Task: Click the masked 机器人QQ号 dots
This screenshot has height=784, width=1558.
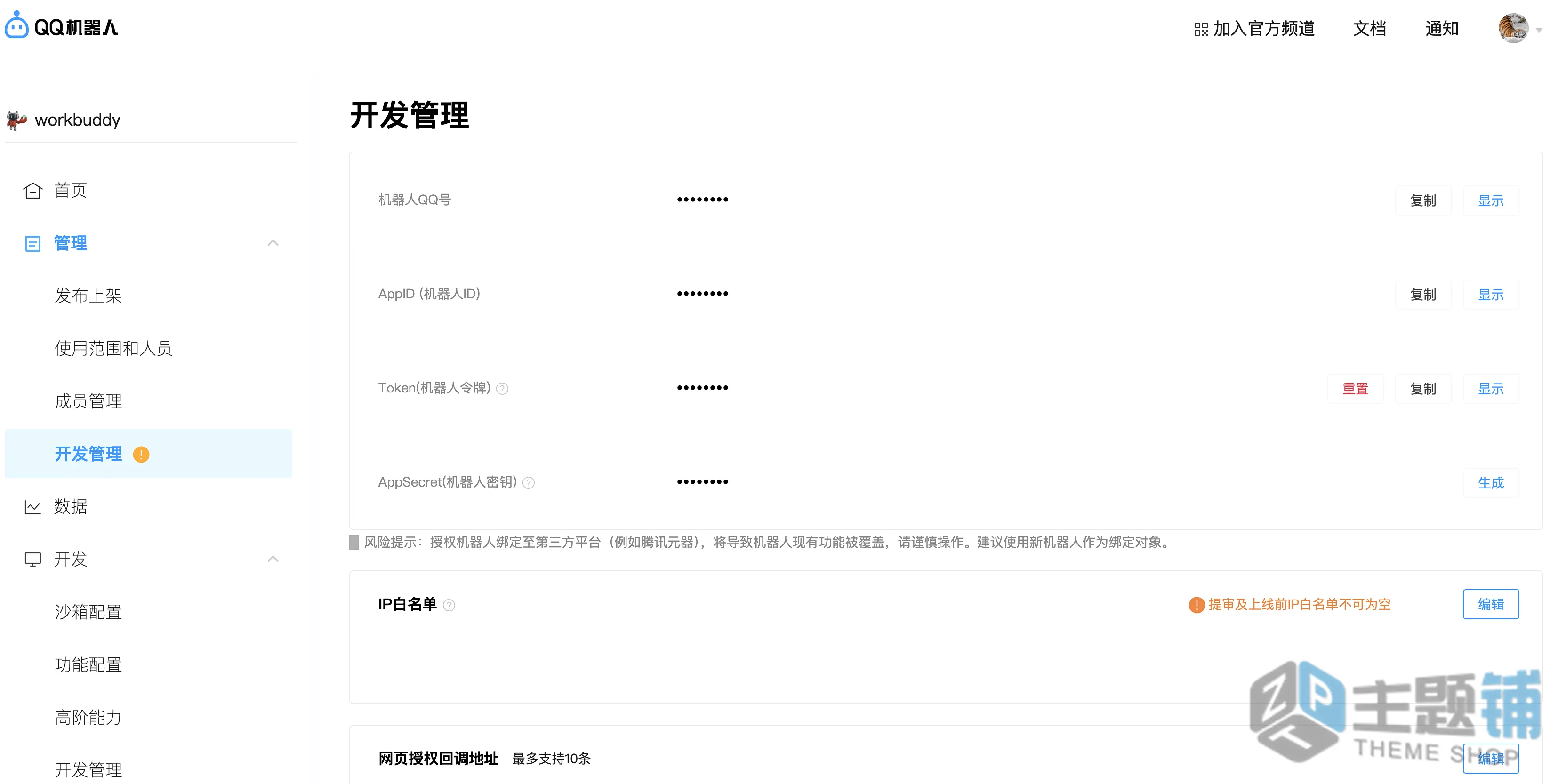Action: coord(703,200)
